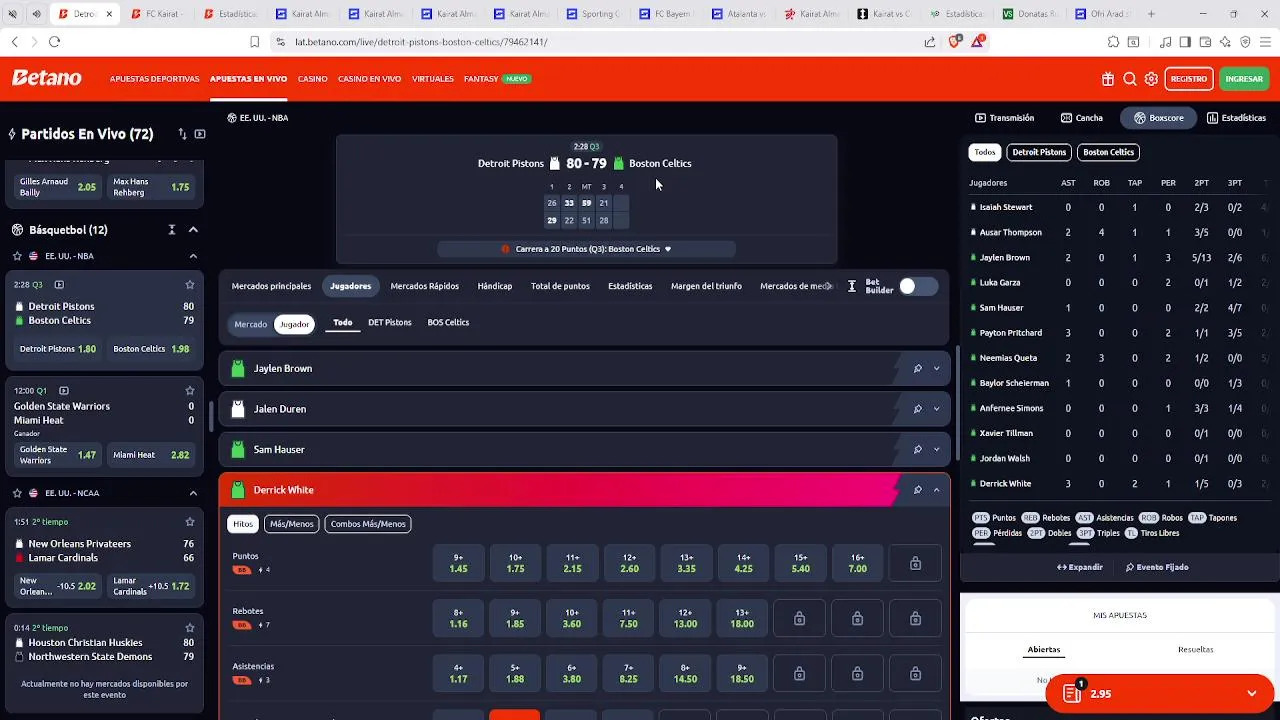Open stats icon for the Pistons match row
Image resolution: width=1280 pixels, height=720 pixels.
(x=59, y=284)
